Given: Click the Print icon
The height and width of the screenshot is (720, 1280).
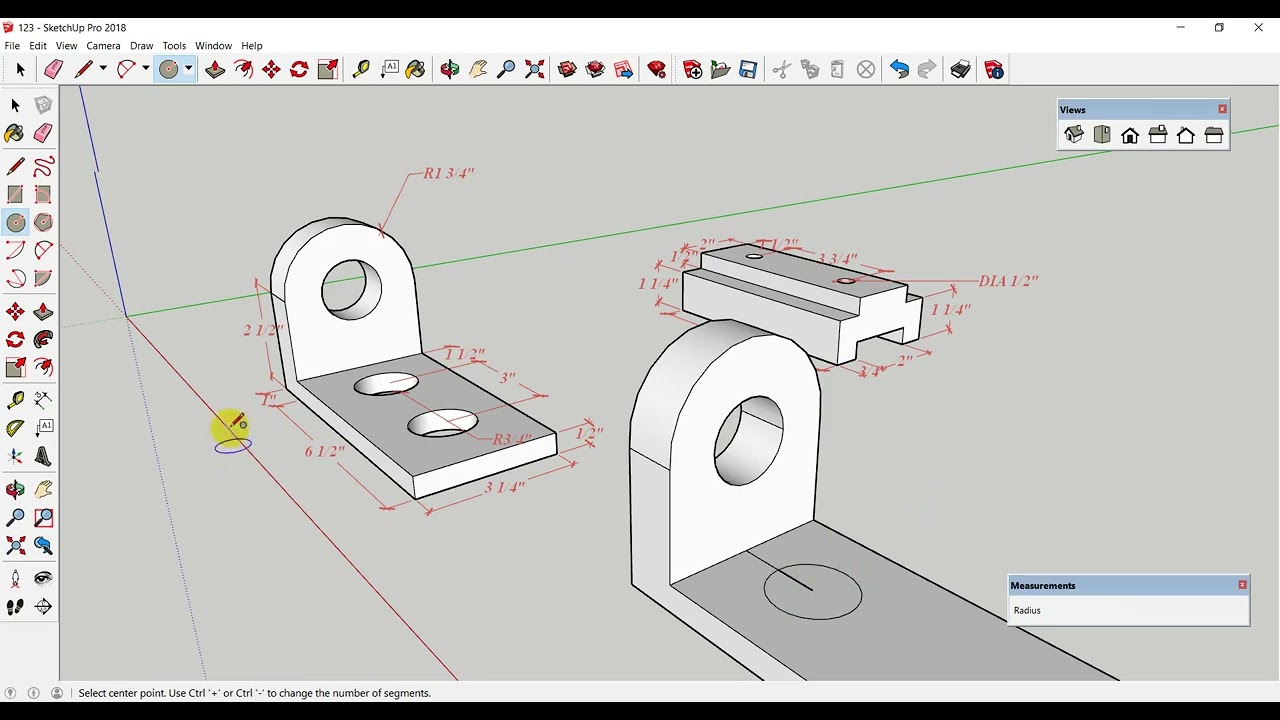Looking at the screenshot, I should [961, 69].
